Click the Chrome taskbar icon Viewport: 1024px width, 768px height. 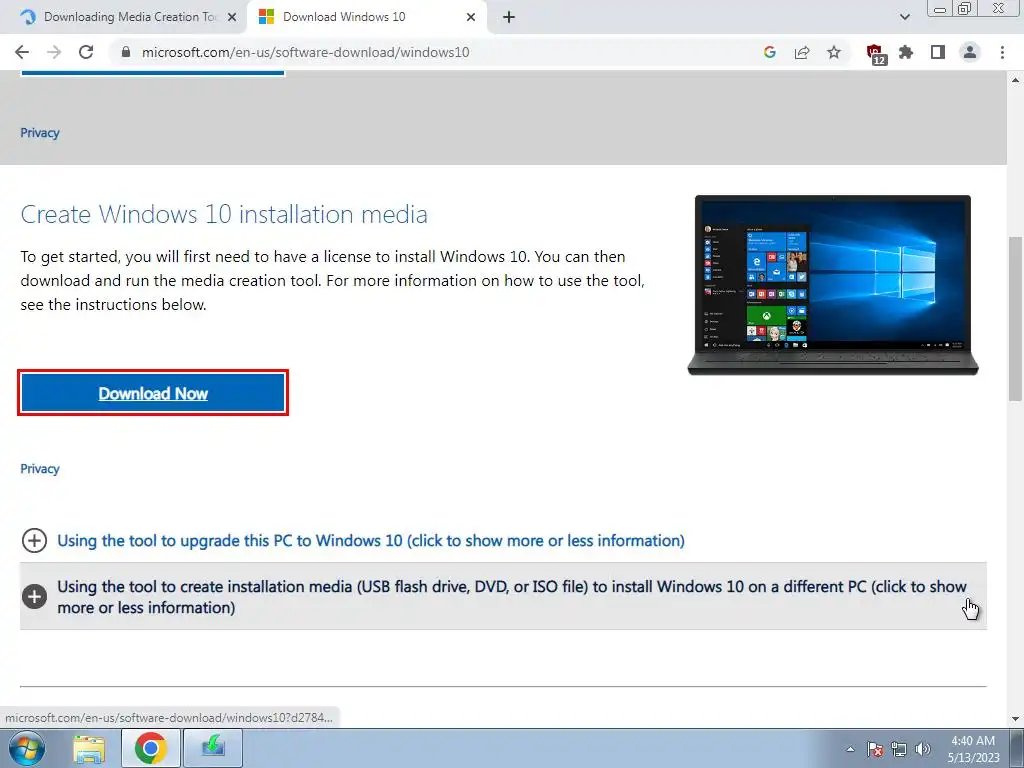[x=151, y=748]
